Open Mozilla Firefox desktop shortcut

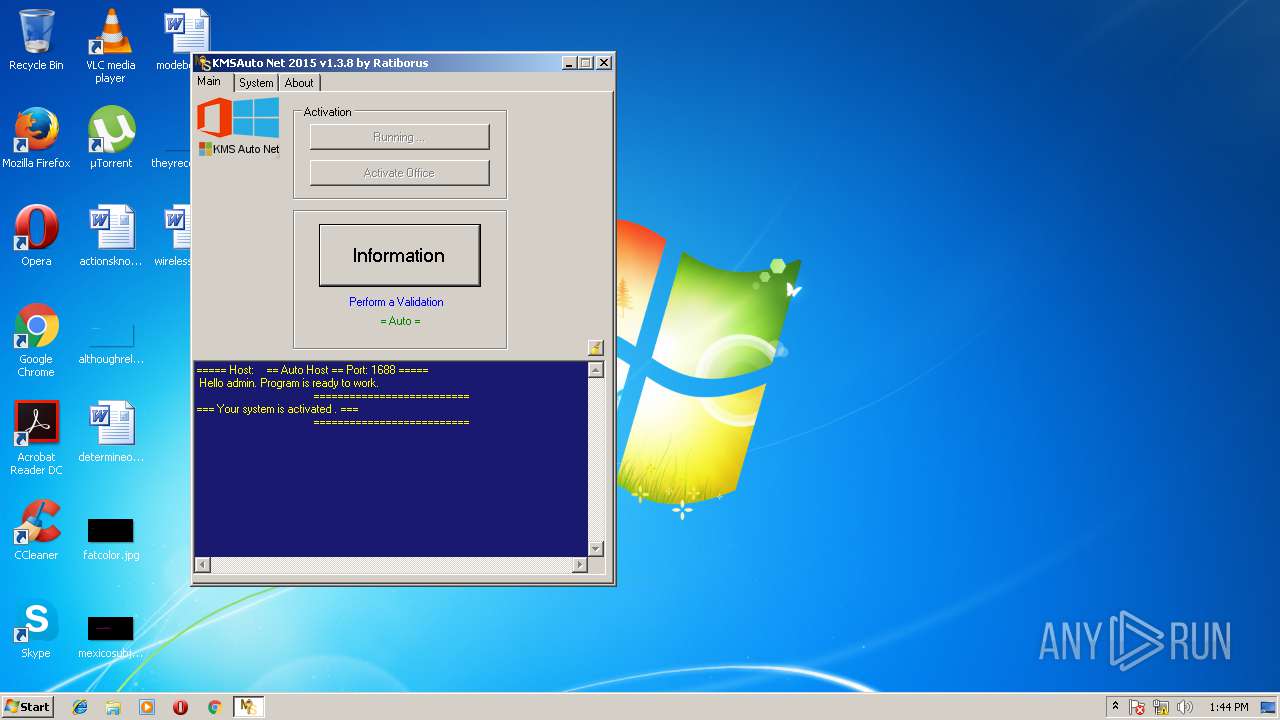coord(36,138)
